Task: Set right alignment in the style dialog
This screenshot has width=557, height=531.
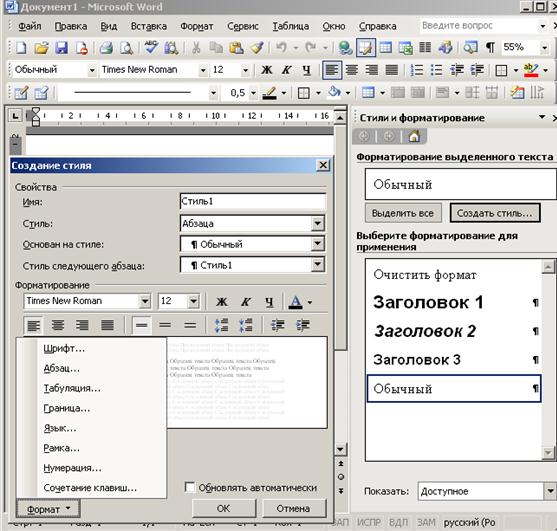Action: click(82, 325)
